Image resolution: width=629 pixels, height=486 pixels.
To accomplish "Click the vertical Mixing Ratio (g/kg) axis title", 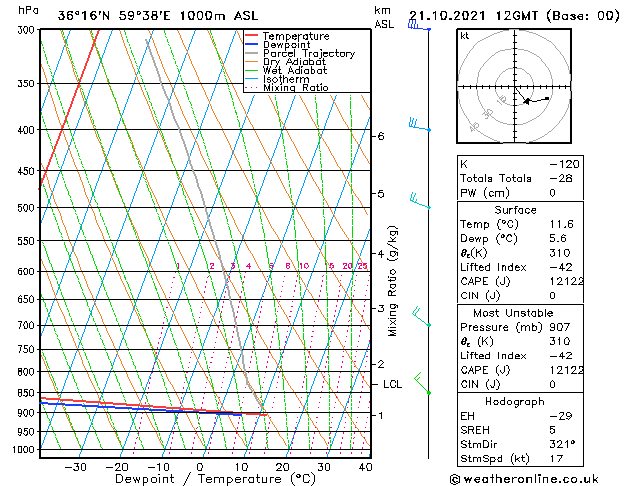I will coord(392,281).
